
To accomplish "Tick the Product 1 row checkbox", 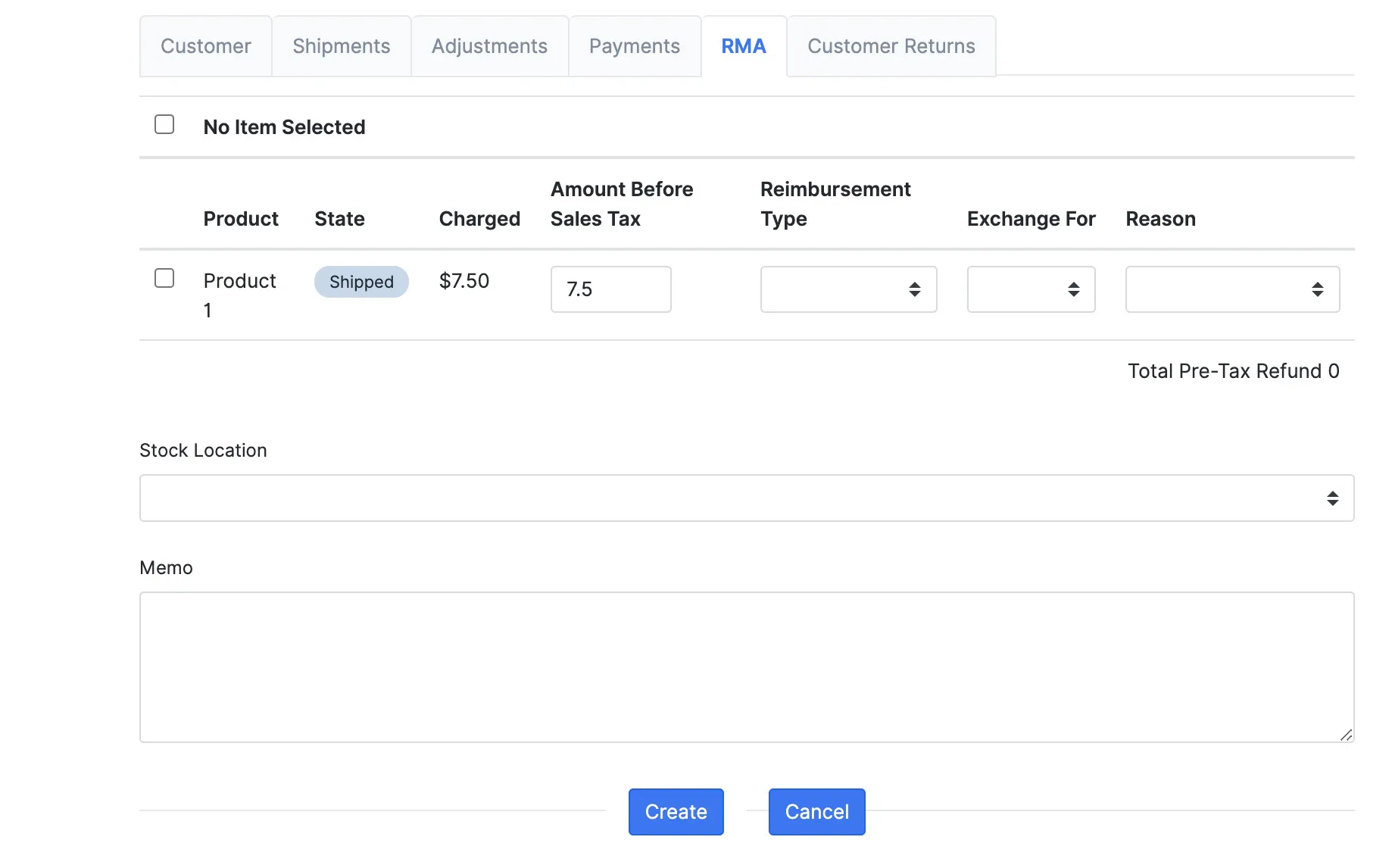I will 164,278.
